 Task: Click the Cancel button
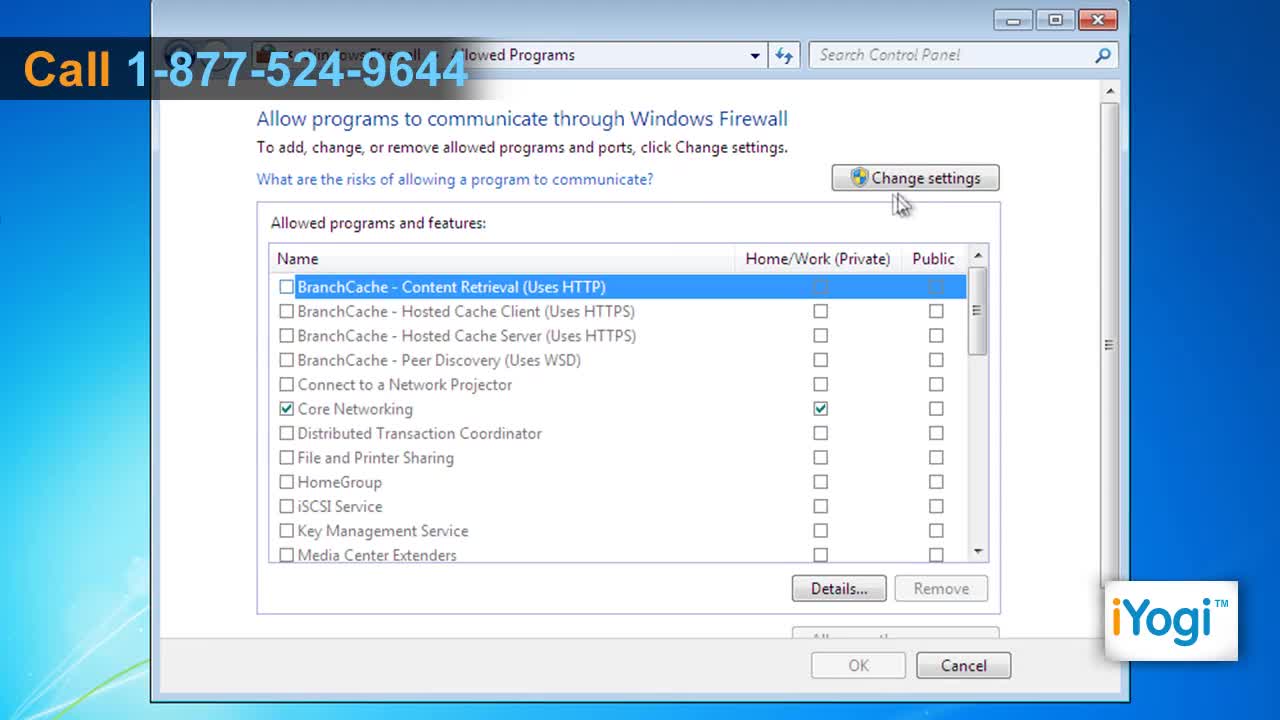pos(963,666)
